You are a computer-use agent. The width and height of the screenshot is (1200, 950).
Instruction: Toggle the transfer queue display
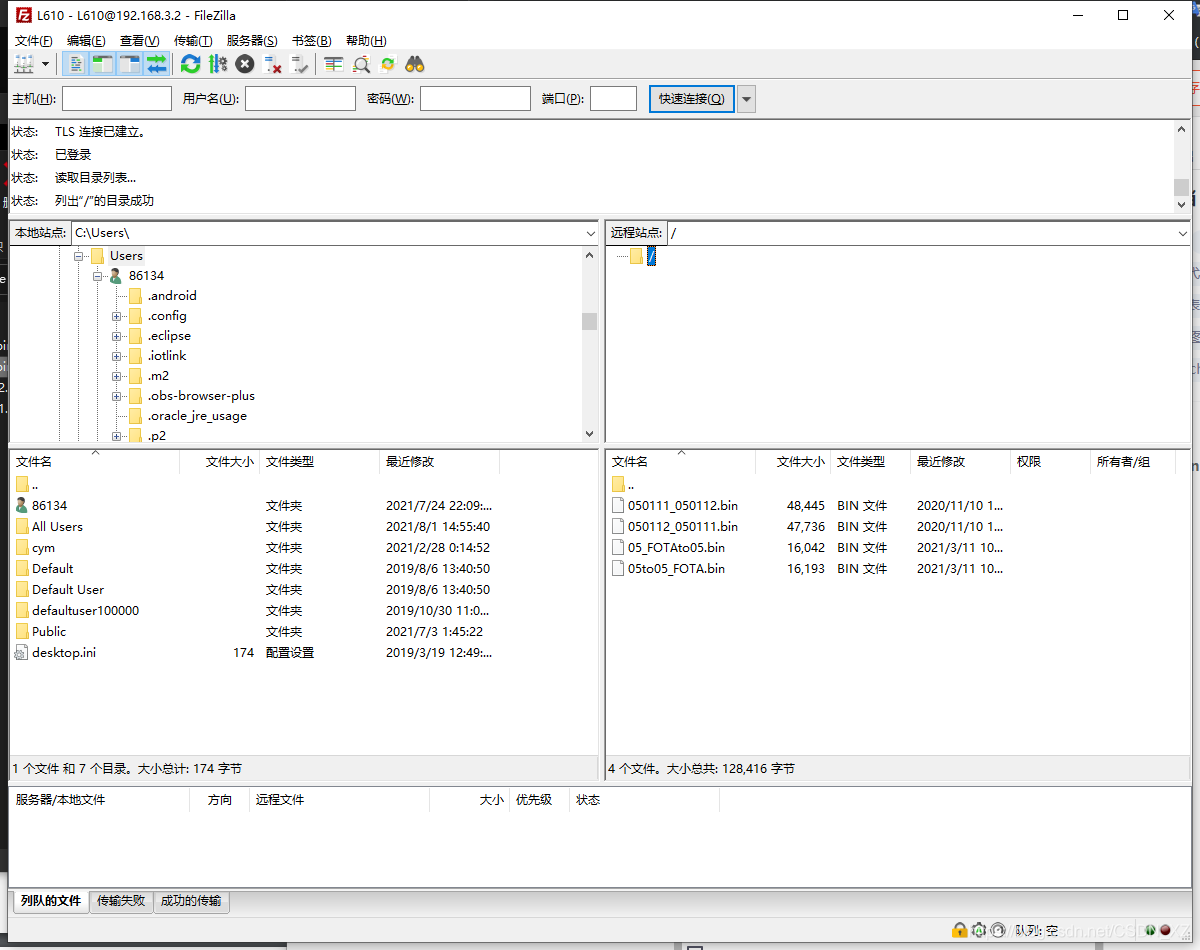[156, 64]
